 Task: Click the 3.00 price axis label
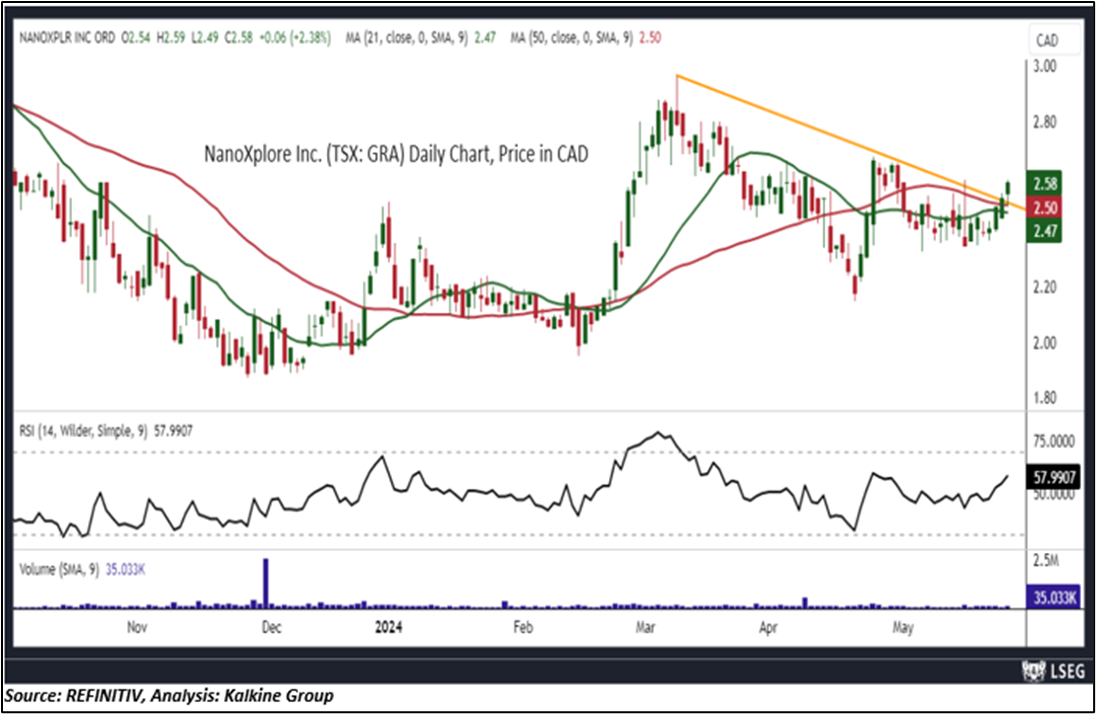tap(1044, 67)
